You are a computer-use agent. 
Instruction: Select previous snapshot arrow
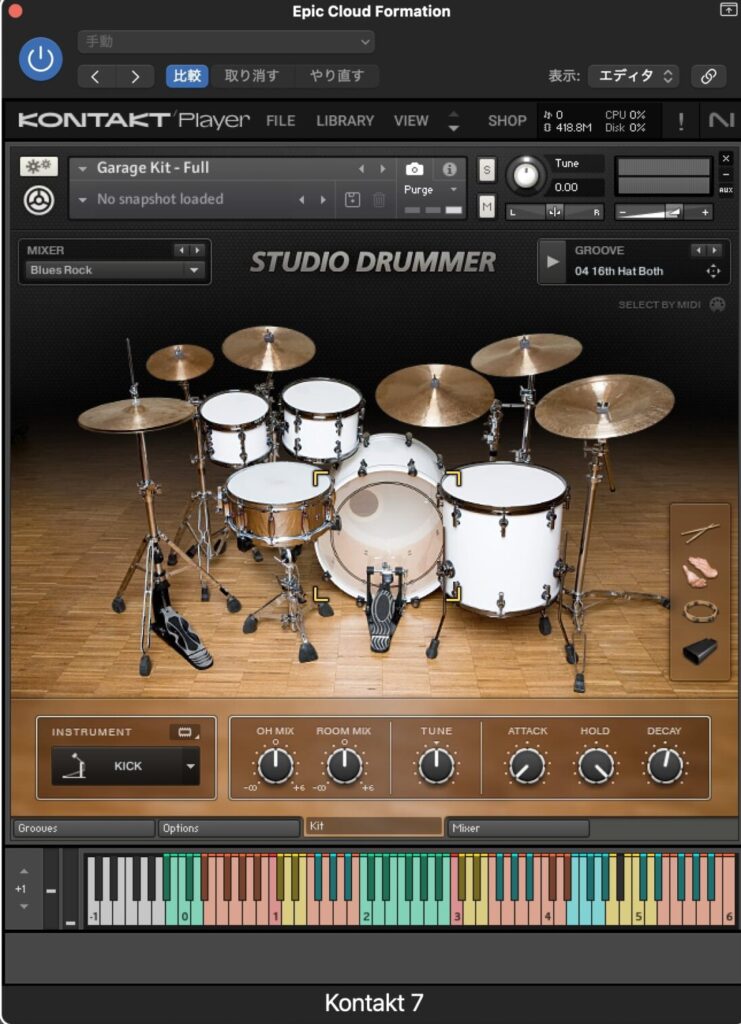[302, 200]
